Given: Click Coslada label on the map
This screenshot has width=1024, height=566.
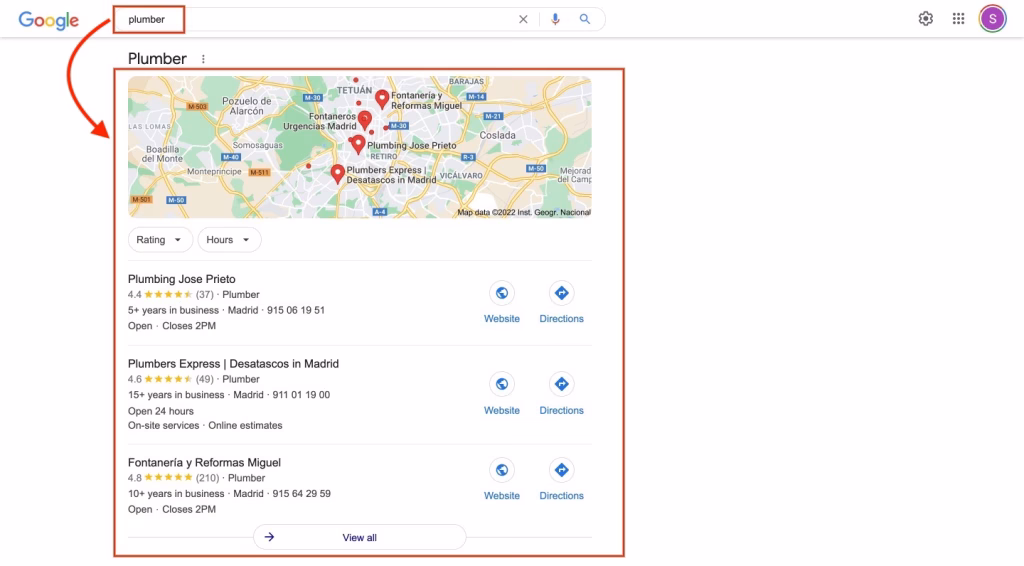Looking at the screenshot, I should click(498, 135).
